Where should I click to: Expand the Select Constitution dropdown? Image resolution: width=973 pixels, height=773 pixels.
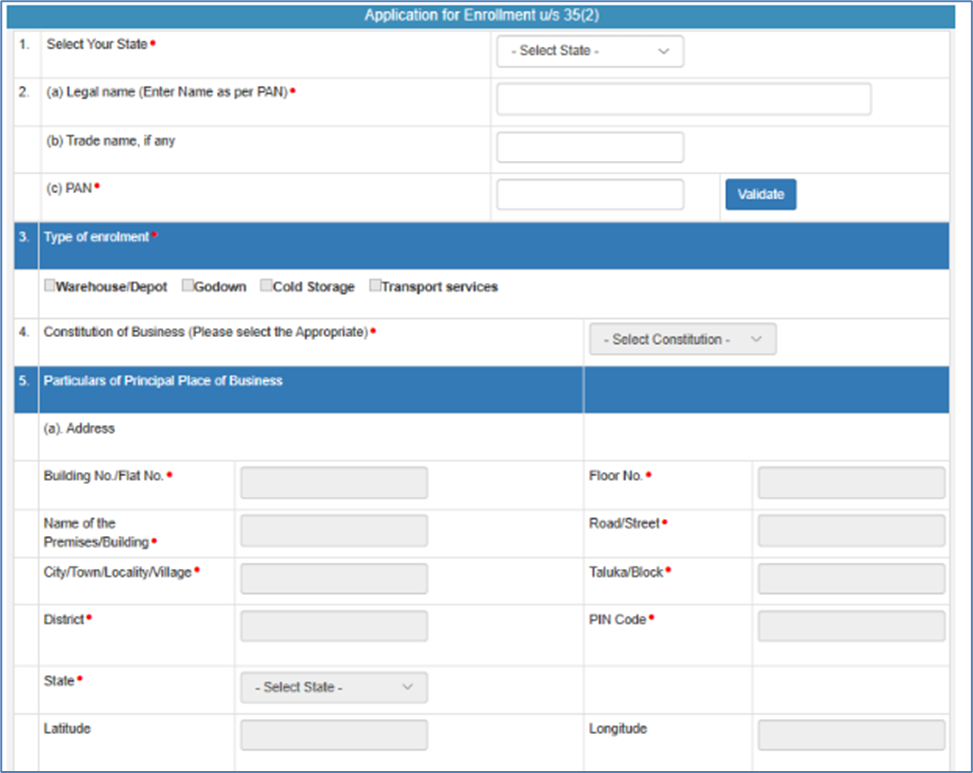pyautogui.click(x=682, y=339)
